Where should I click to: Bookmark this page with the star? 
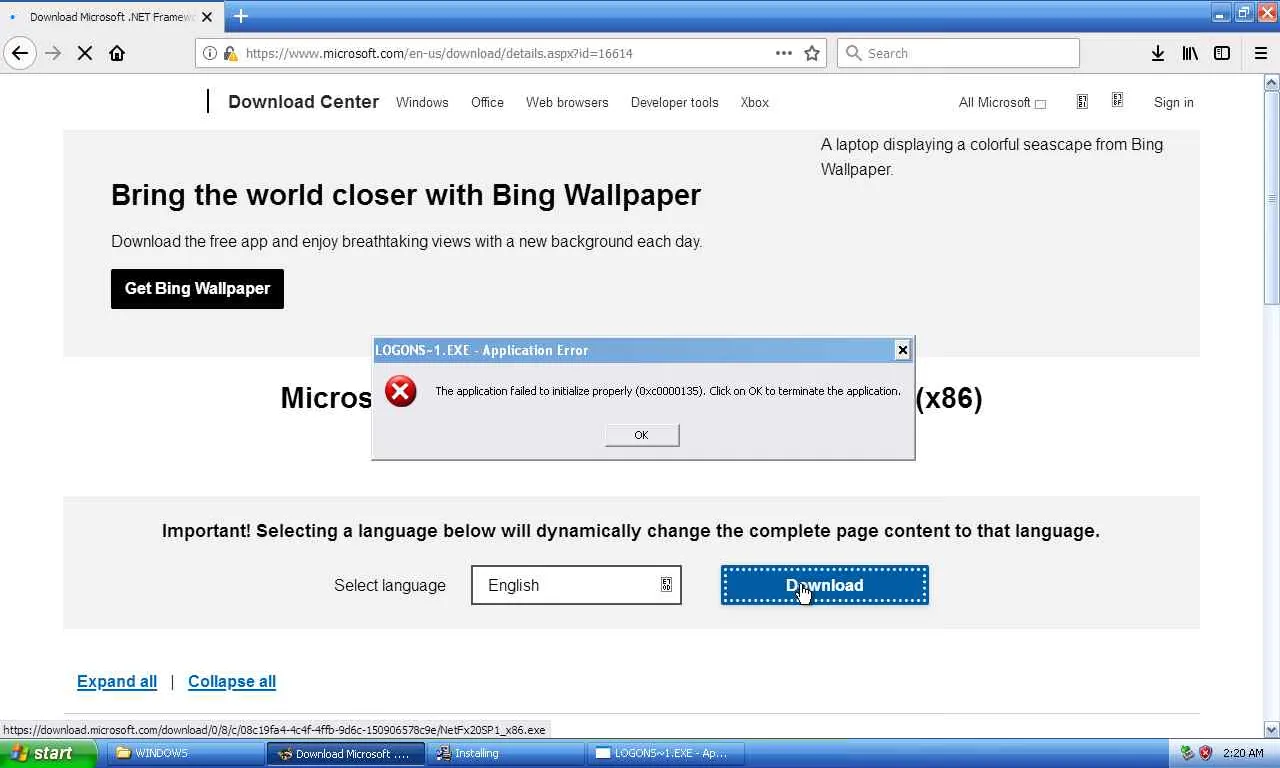[x=812, y=53]
